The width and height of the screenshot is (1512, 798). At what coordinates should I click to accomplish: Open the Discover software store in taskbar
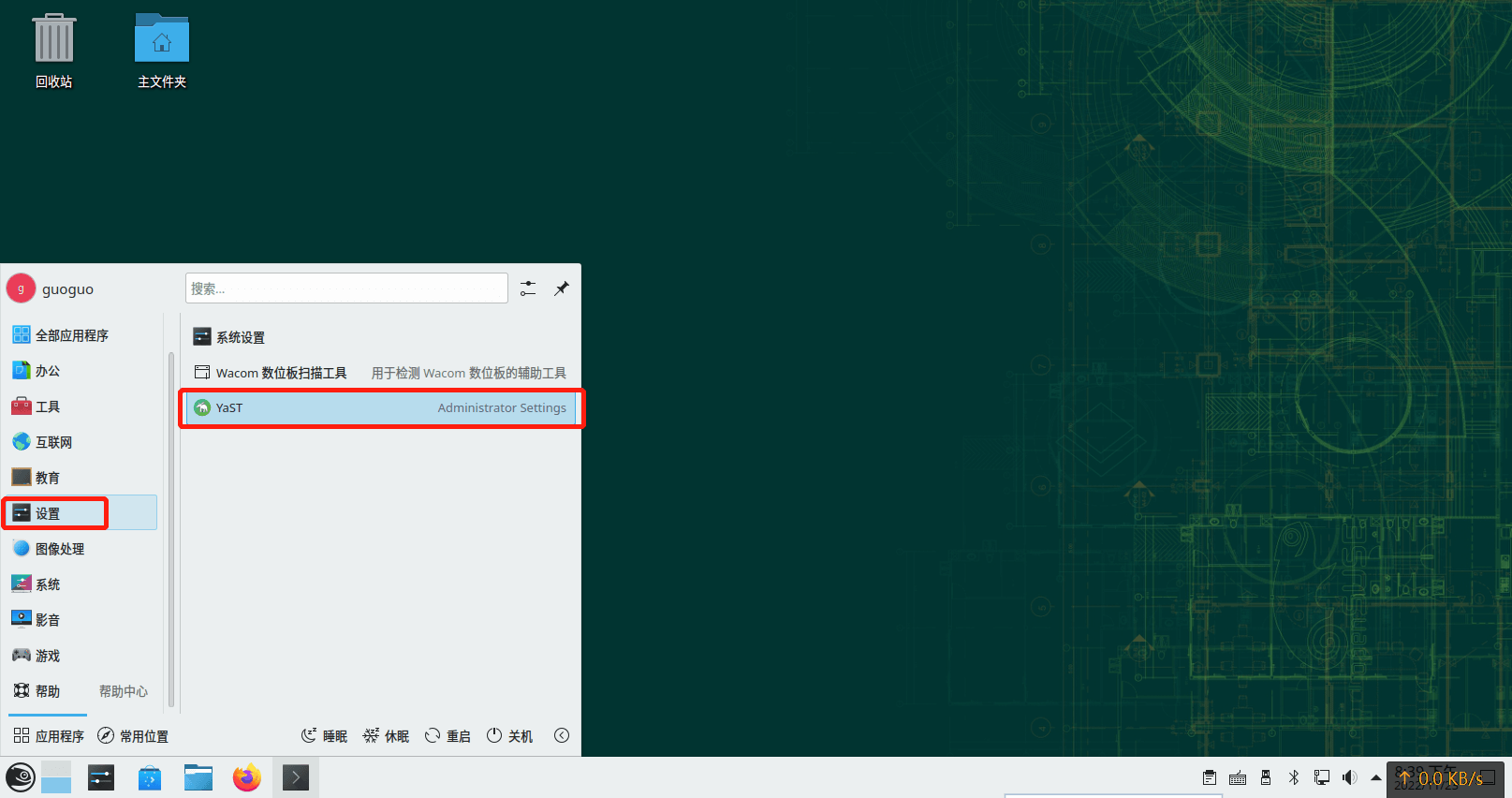coord(150,777)
